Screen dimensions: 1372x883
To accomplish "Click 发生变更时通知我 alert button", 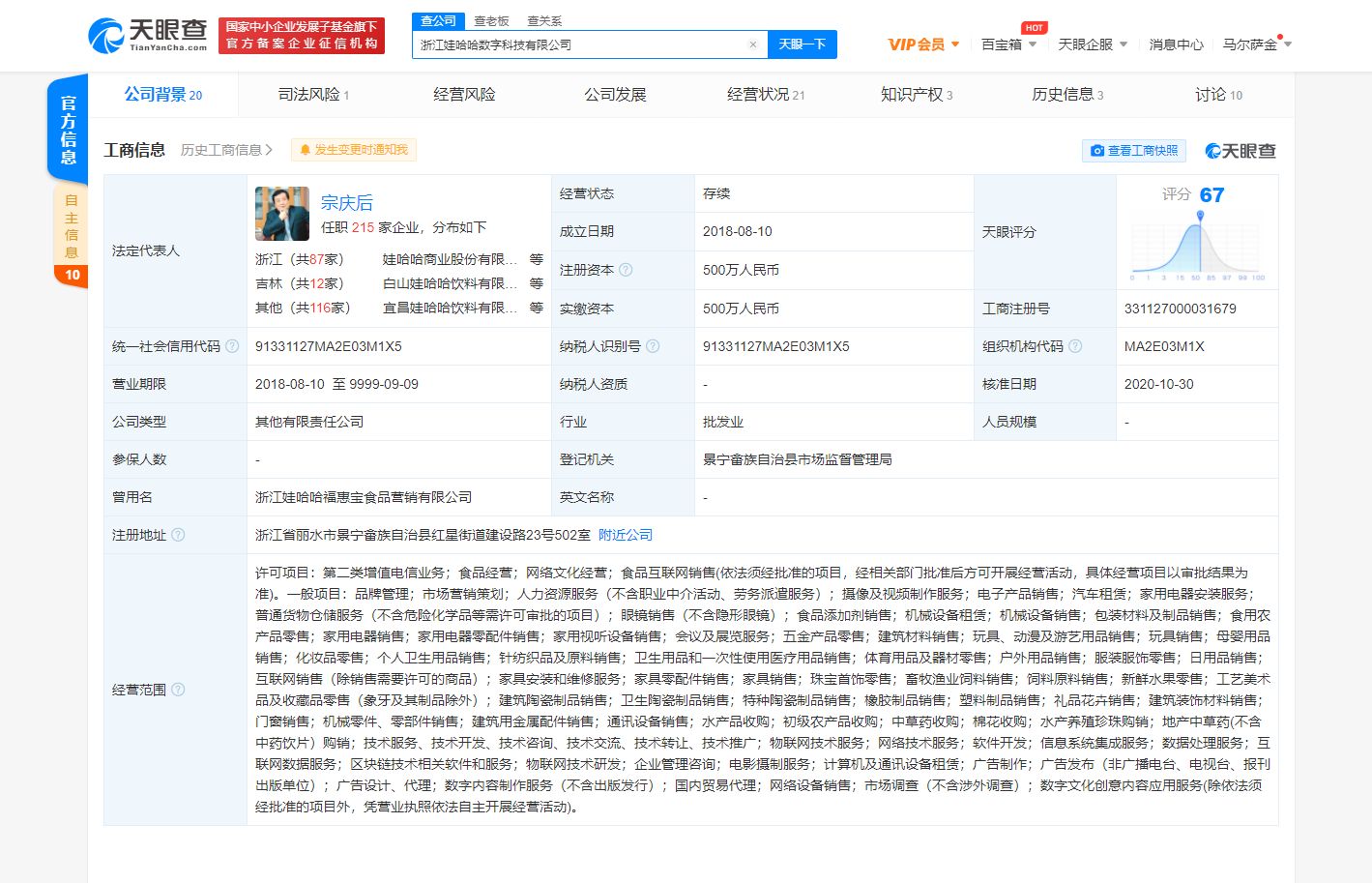I will (x=354, y=150).
